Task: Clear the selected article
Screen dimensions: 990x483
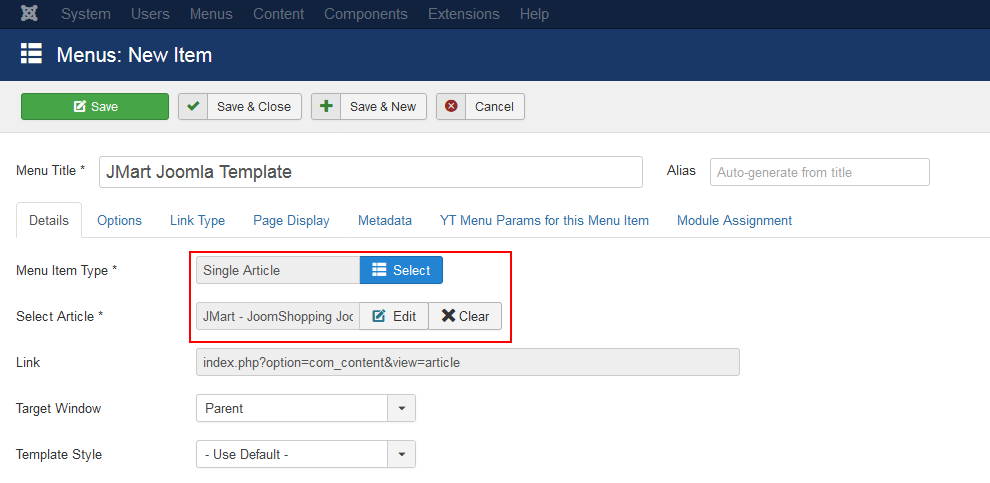Action: [x=465, y=316]
